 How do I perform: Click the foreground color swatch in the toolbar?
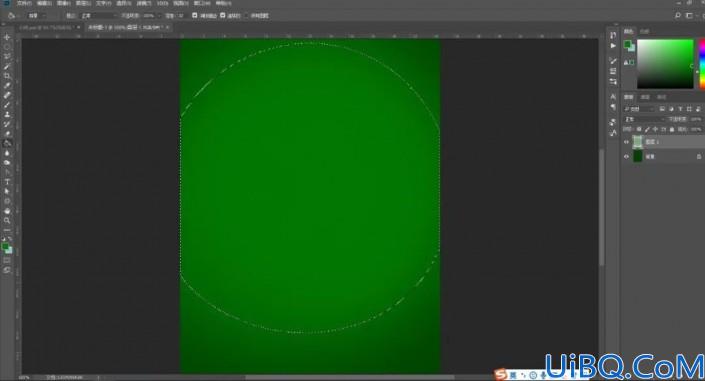coord(5,247)
